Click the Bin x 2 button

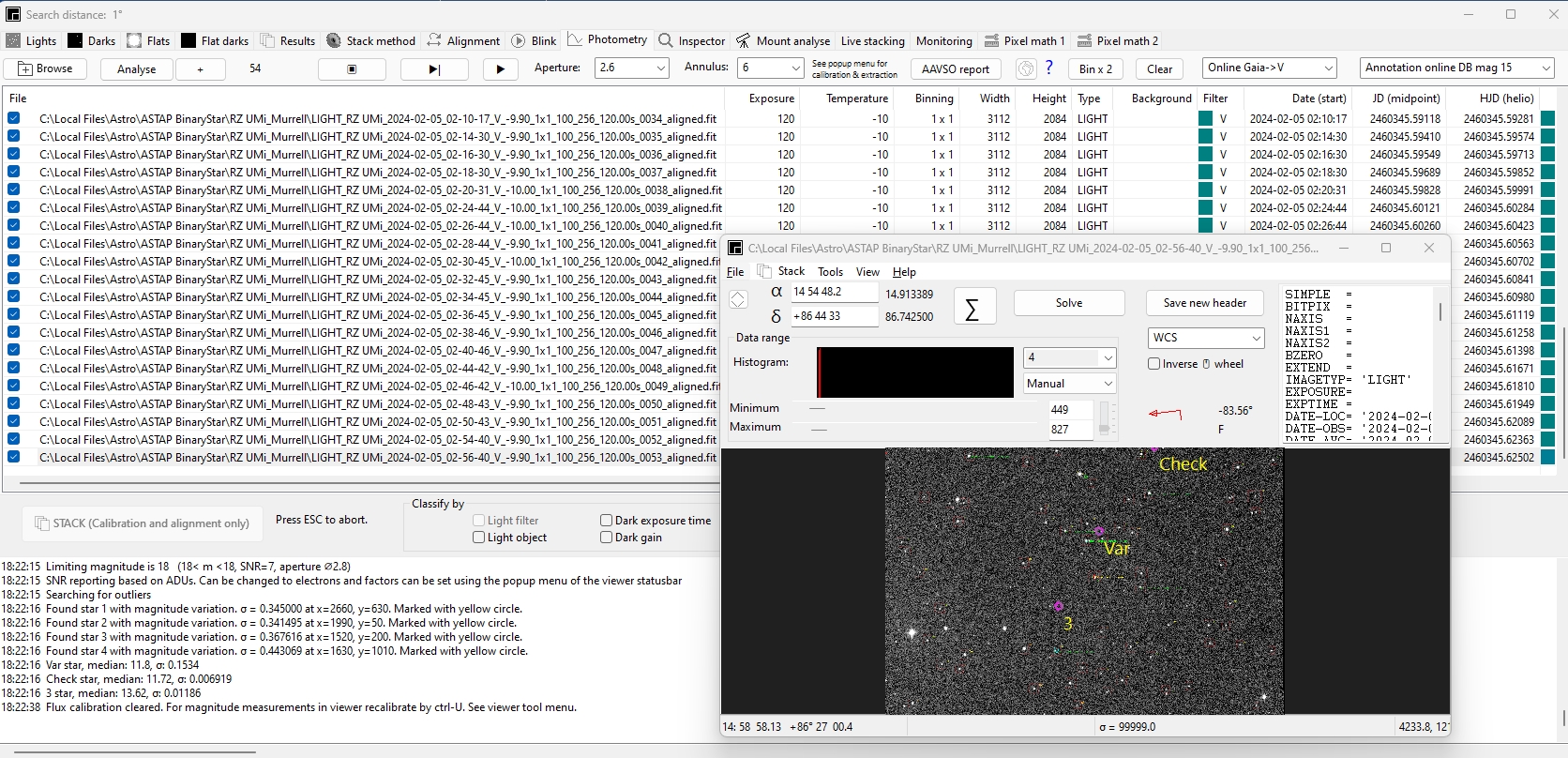pos(1095,68)
